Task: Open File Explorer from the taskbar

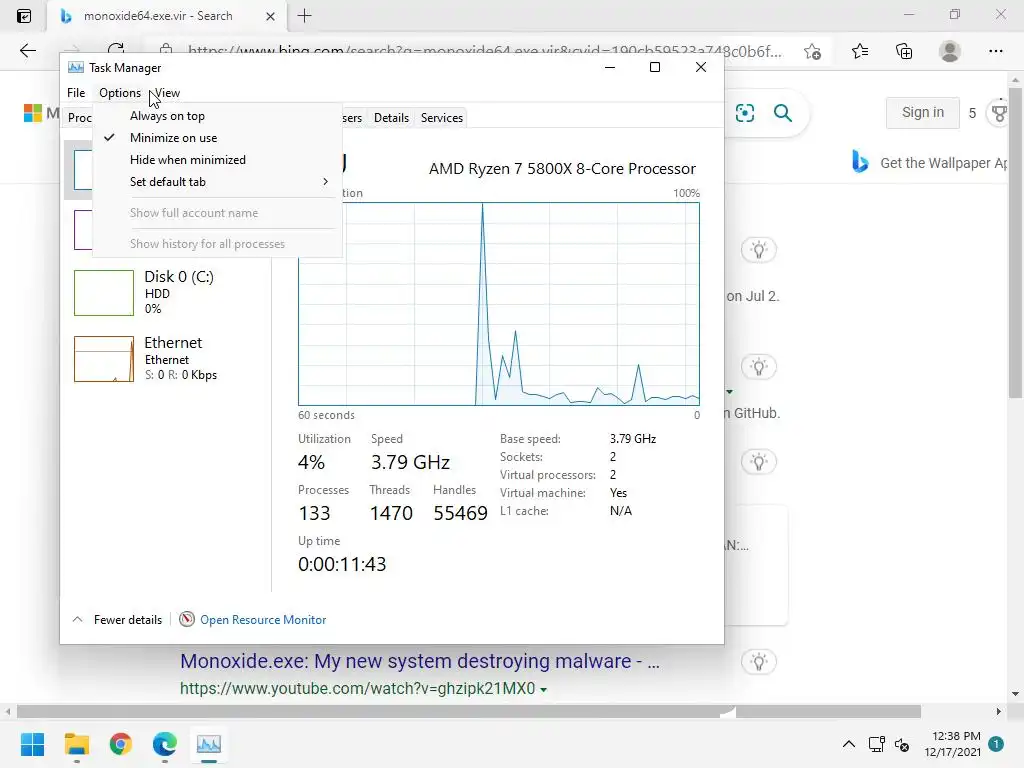Action: 76,744
